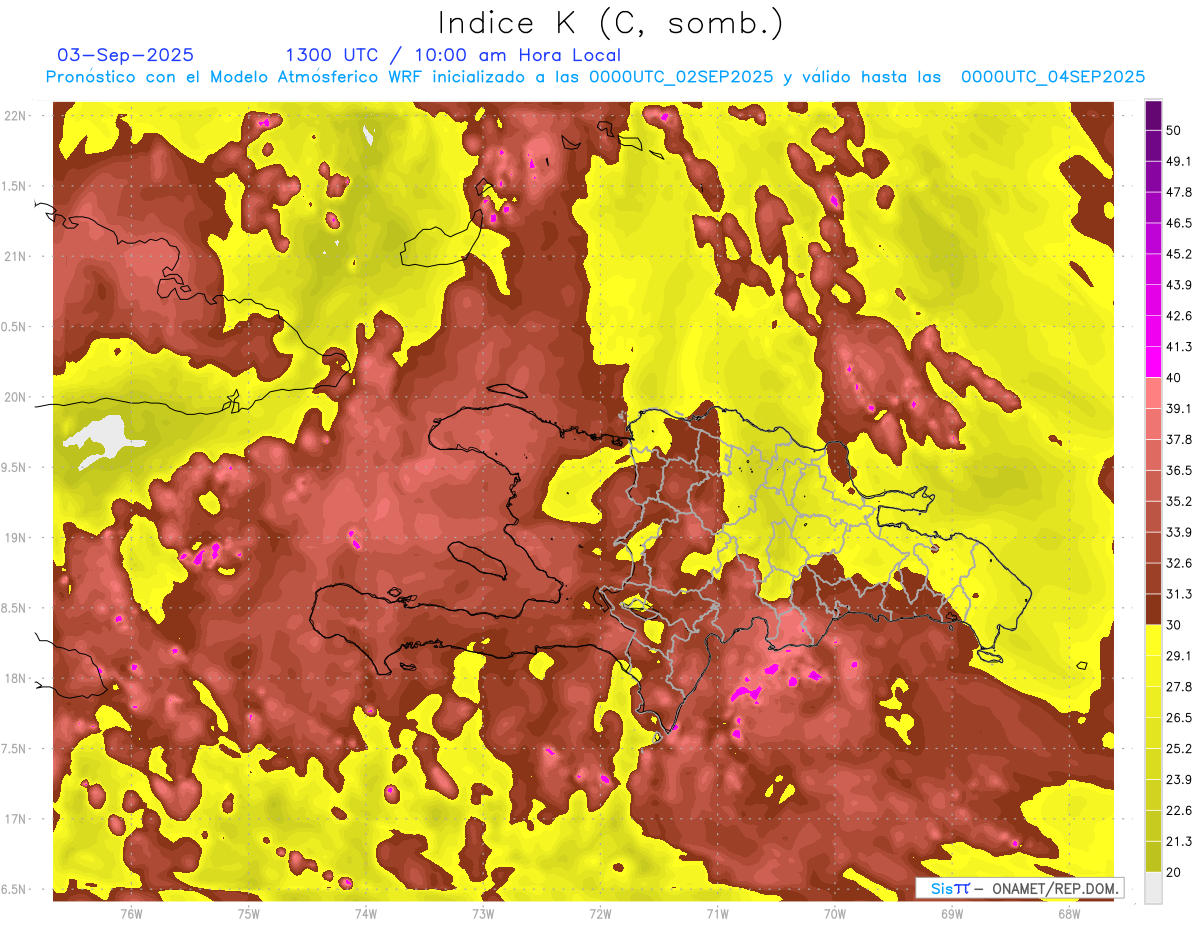Click the '69W' longitude label
1200x927 pixels.
952,913
